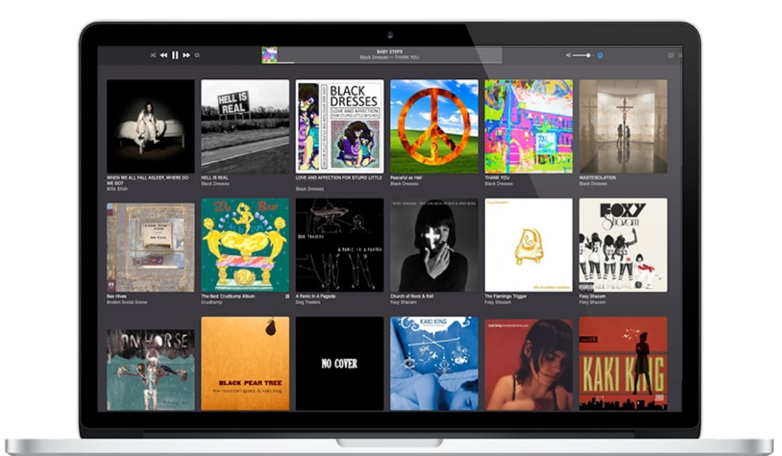782x456 pixels.
Task: Click the 'HELL IS REAL' title text
Action: (215, 178)
